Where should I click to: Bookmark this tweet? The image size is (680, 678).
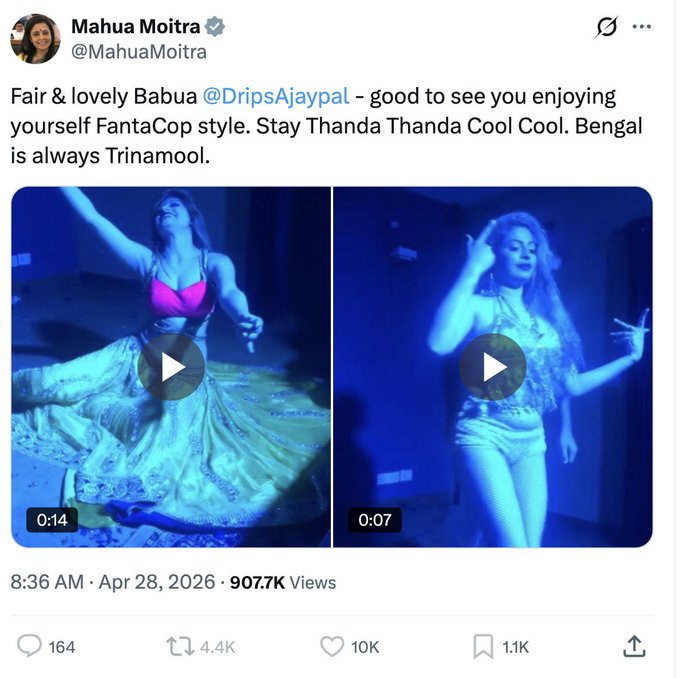[x=483, y=647]
